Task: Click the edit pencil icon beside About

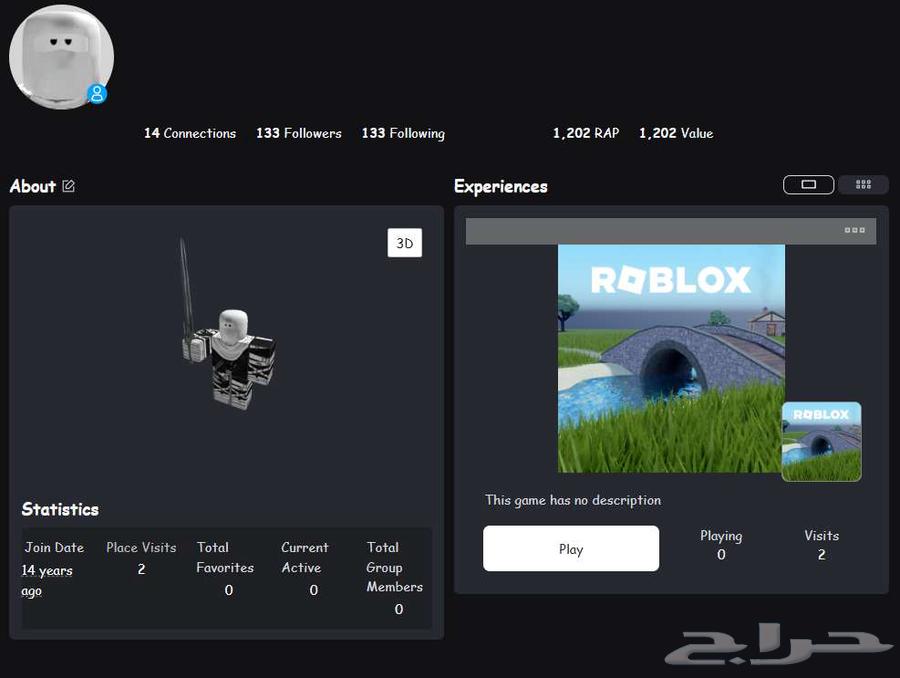Action: (68, 186)
